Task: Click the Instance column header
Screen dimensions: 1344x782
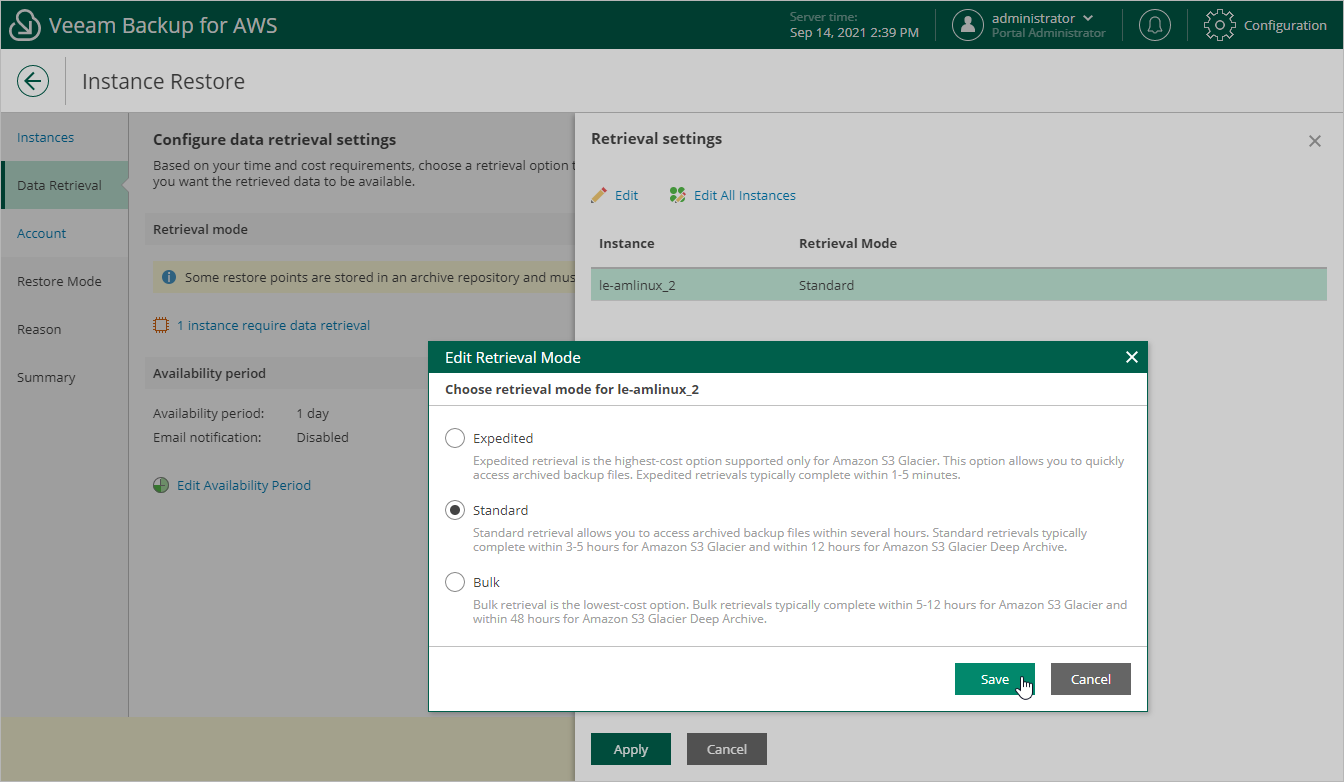Action: (x=627, y=243)
